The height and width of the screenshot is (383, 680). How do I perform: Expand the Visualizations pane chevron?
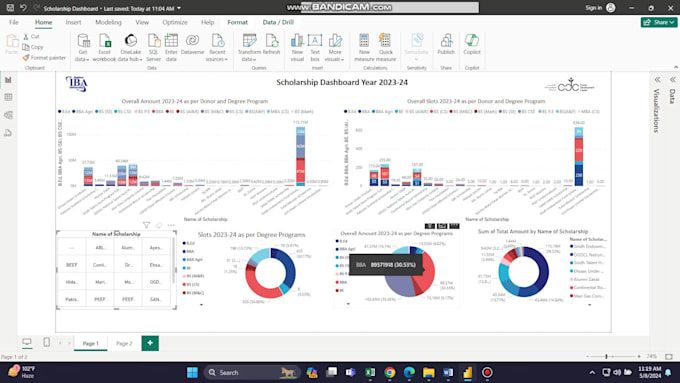click(657, 80)
